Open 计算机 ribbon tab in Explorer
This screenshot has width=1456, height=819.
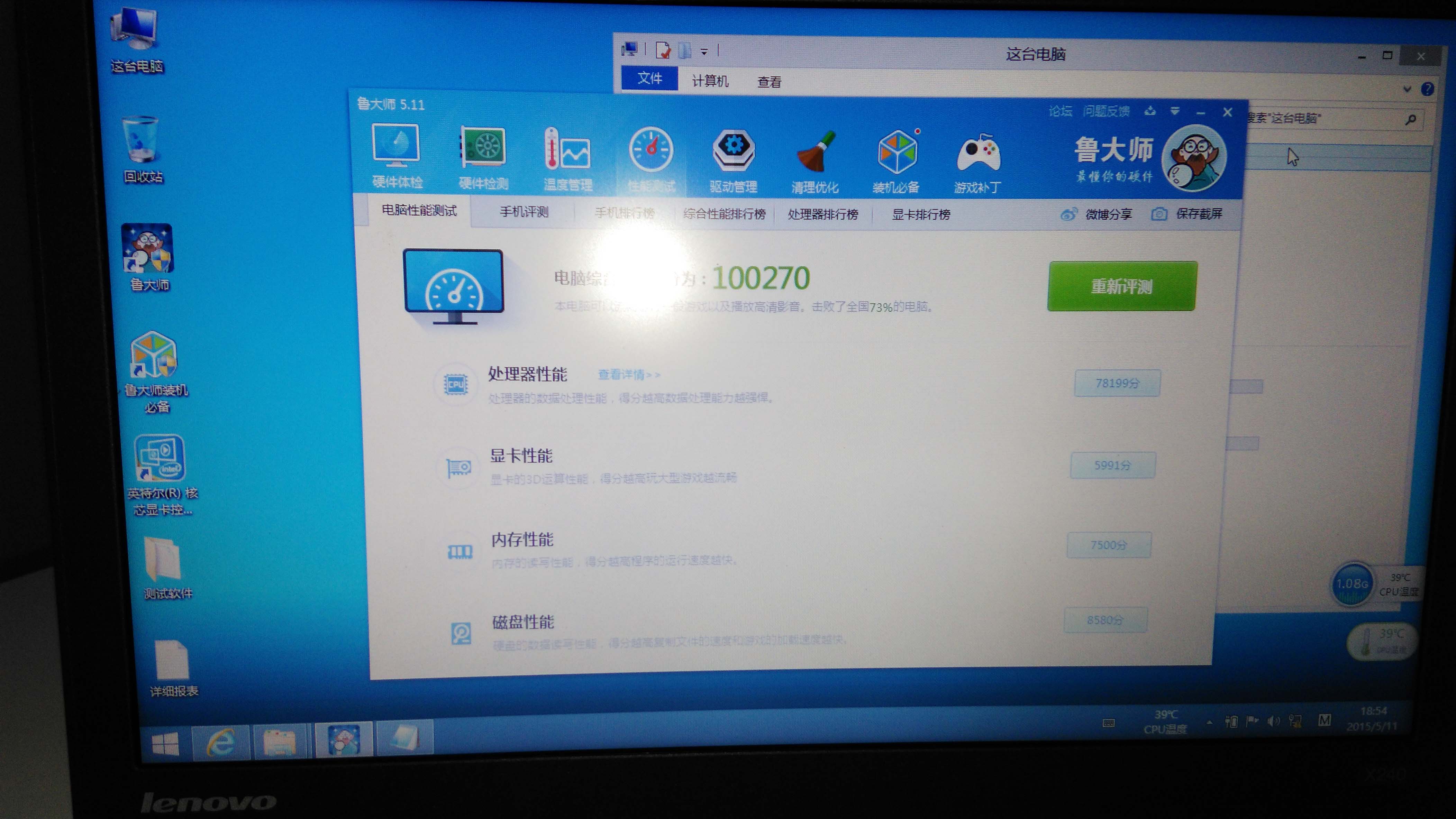[x=710, y=81]
